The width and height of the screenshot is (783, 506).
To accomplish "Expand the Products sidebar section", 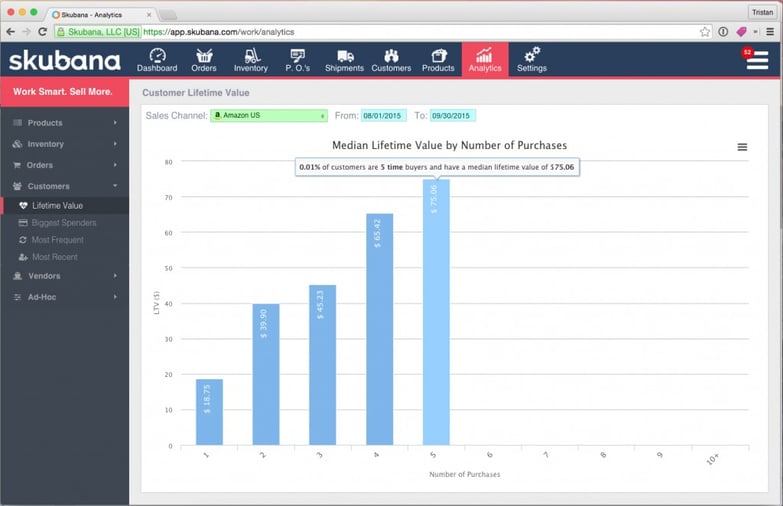I will (x=64, y=123).
